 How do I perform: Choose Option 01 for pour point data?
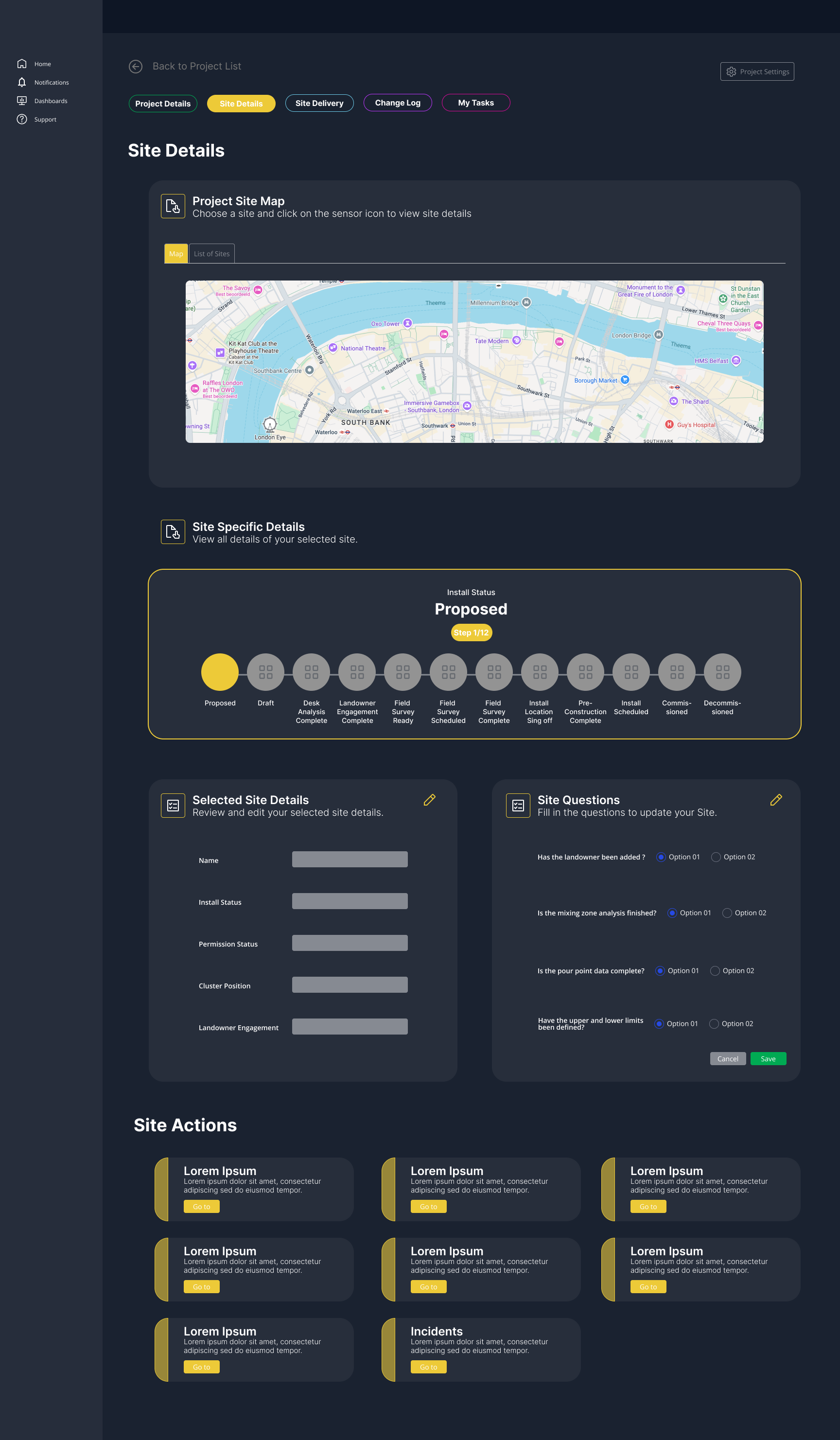click(x=660, y=971)
